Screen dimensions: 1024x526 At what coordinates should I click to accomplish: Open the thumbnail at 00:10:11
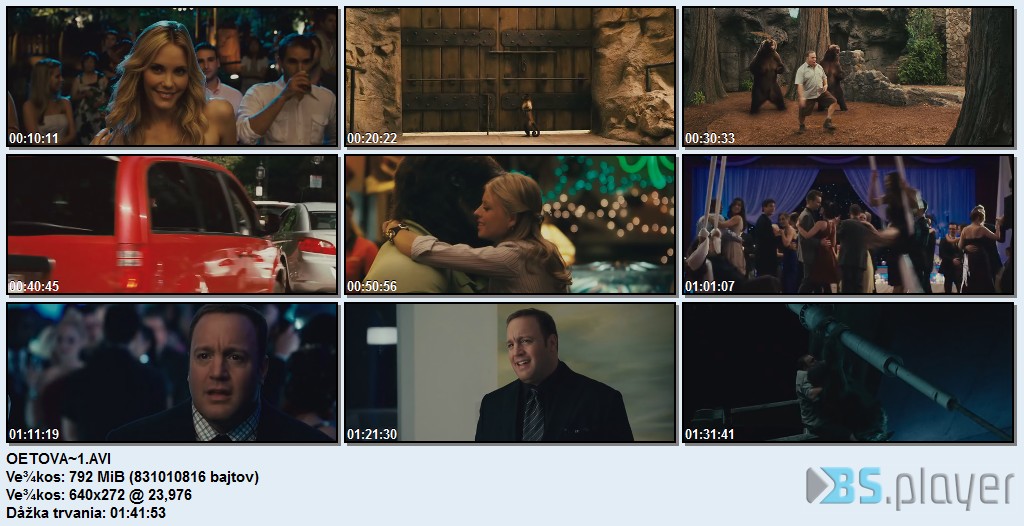(172, 76)
